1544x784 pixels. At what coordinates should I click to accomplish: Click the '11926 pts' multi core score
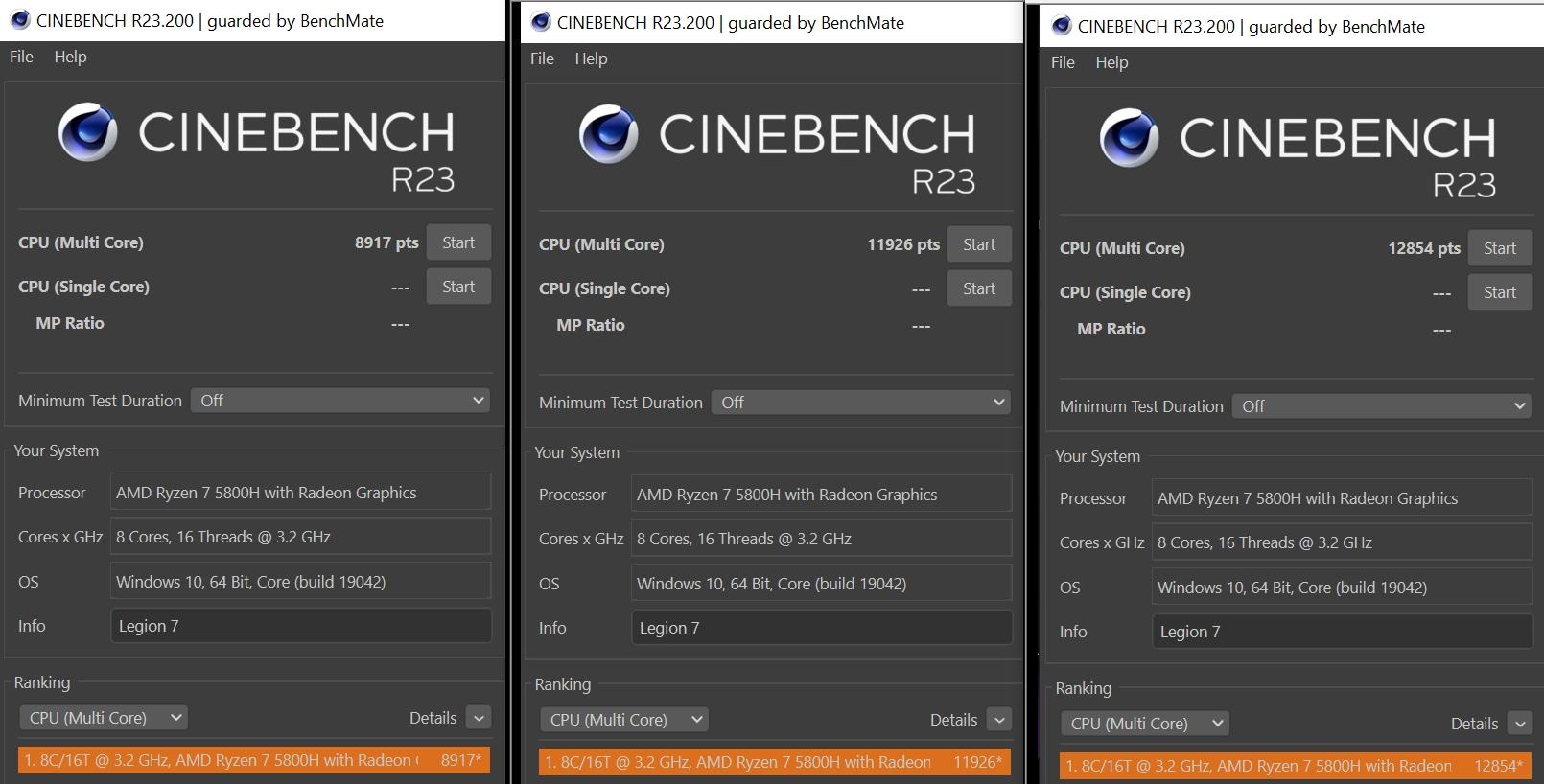click(x=903, y=244)
